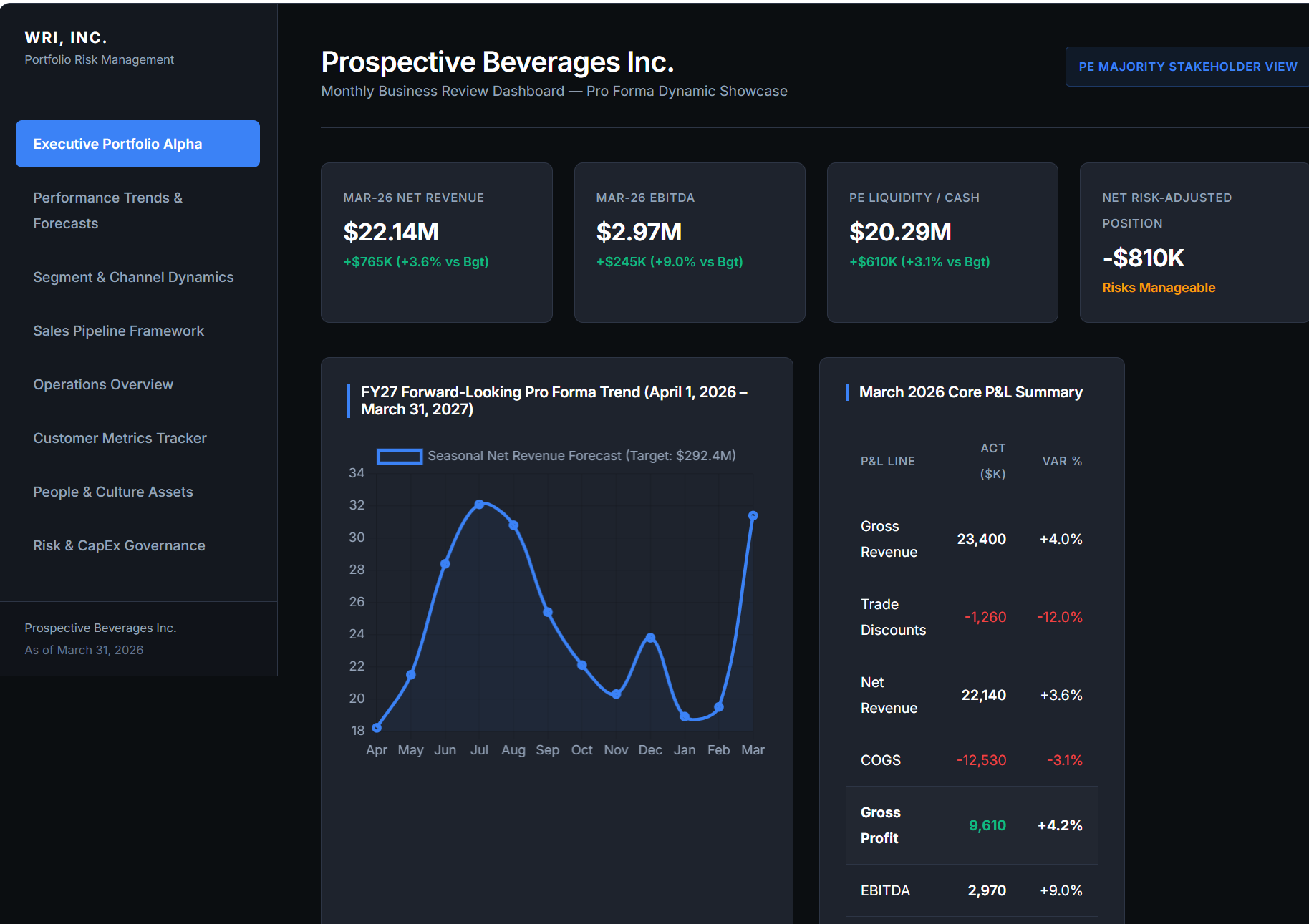Select the Mar endpoint on the trend line
This screenshot has height=924, width=1309.
click(753, 515)
